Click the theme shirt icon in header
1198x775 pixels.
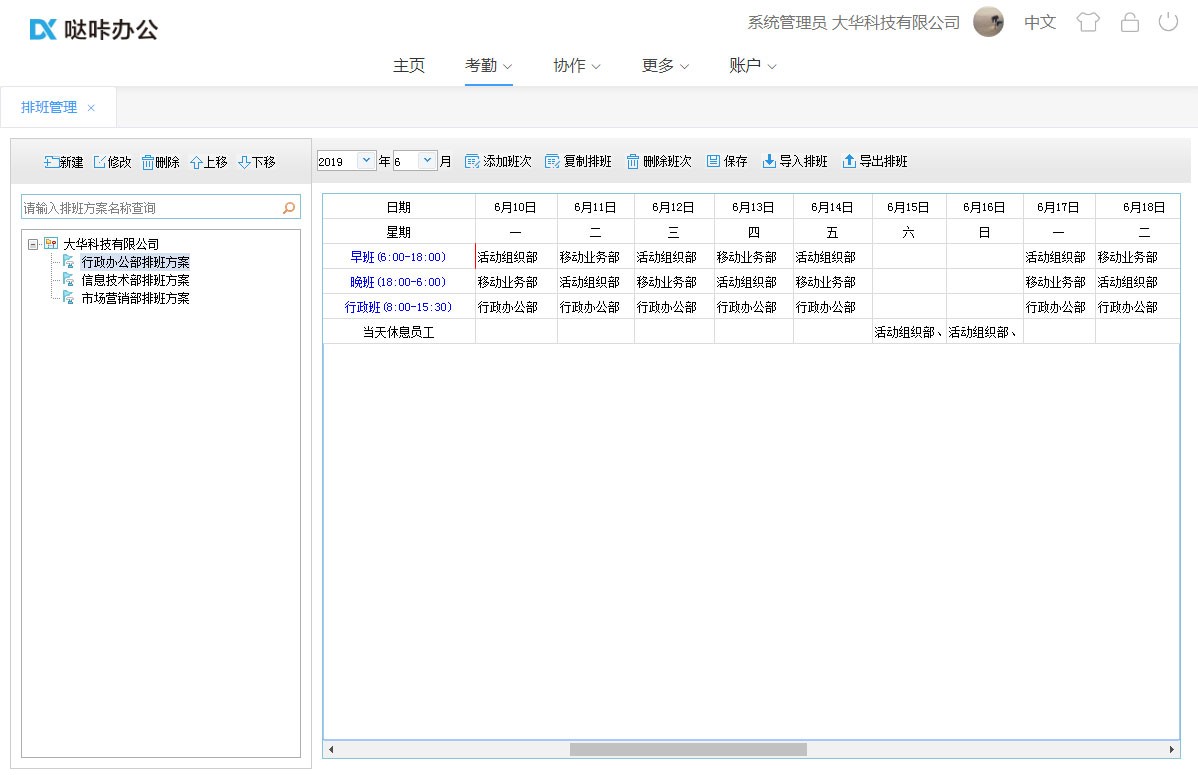point(1088,22)
